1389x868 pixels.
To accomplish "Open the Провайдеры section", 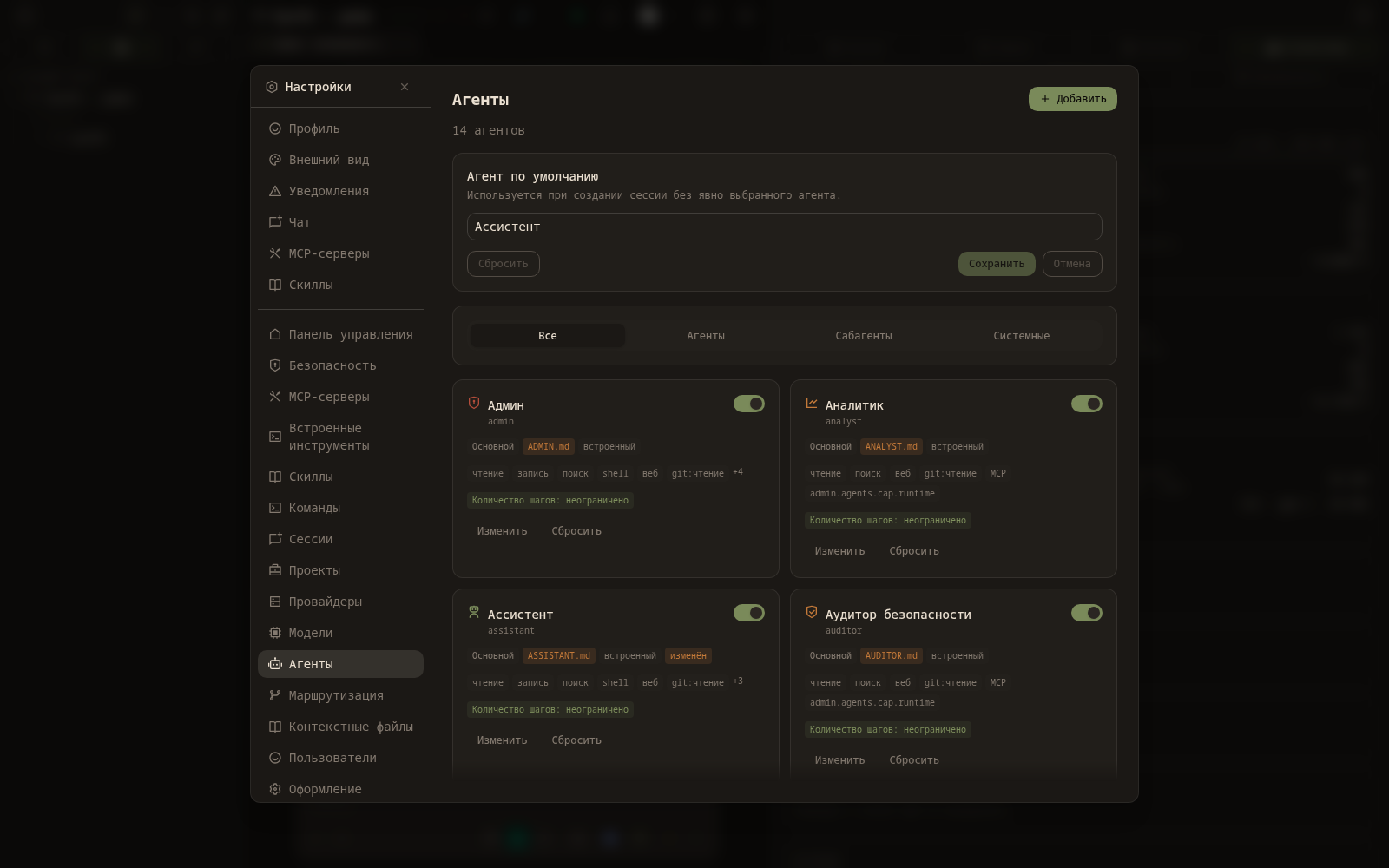I will (x=340, y=602).
